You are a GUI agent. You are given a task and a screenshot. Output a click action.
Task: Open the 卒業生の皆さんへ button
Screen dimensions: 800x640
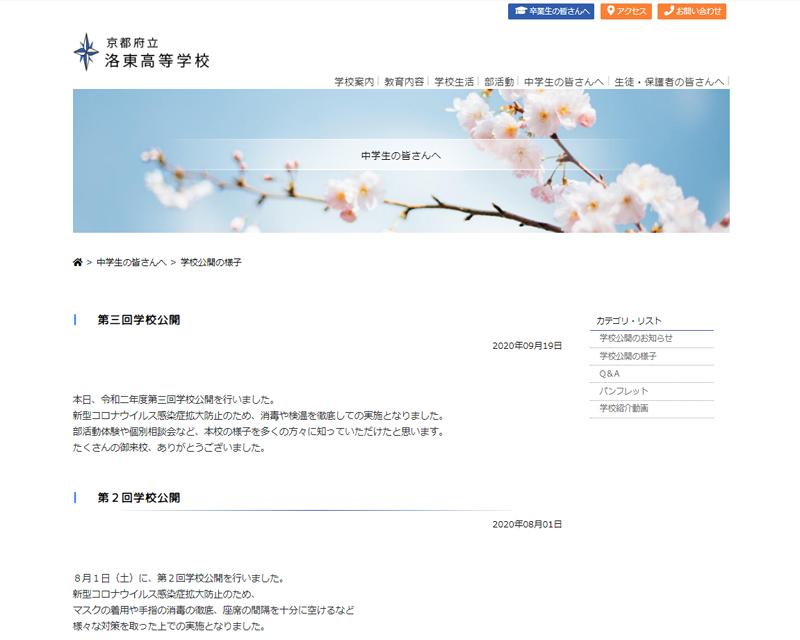(551, 11)
